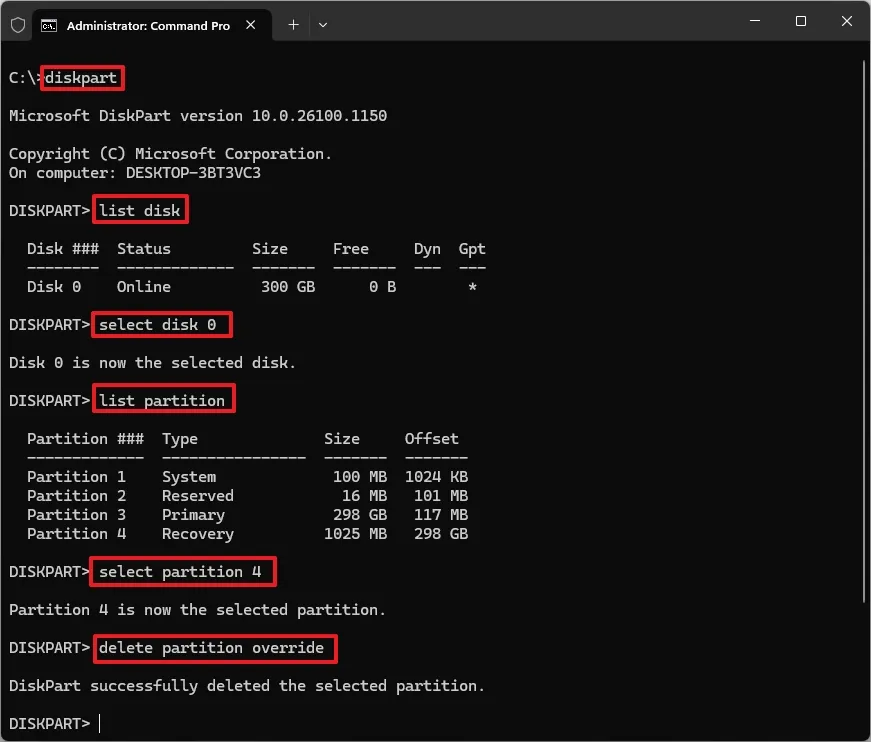
Task: Open a new terminal tab with plus button
Action: (291, 25)
